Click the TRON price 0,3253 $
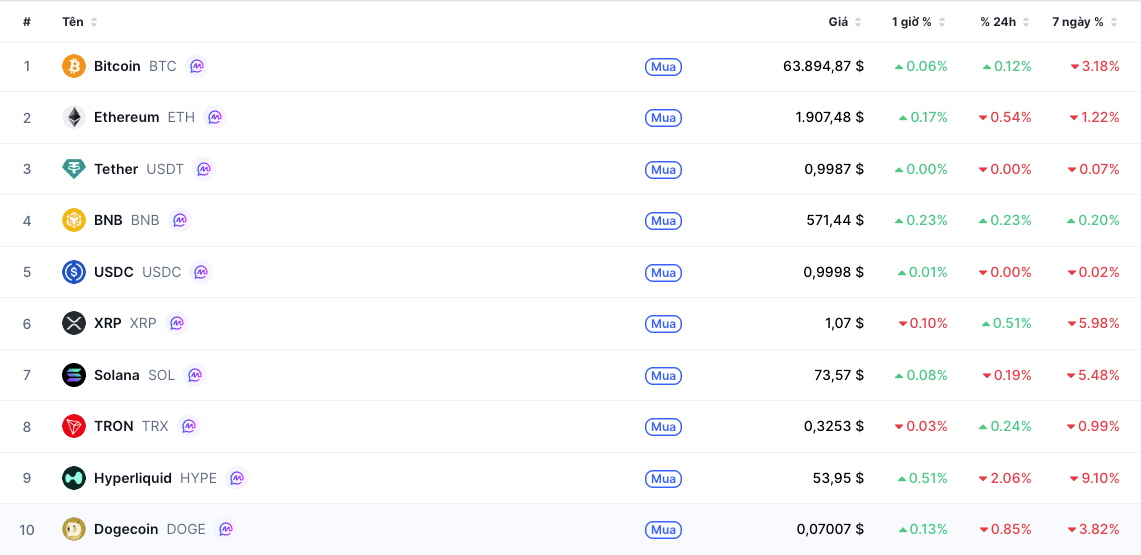This screenshot has height=555, width=1141. point(834,426)
